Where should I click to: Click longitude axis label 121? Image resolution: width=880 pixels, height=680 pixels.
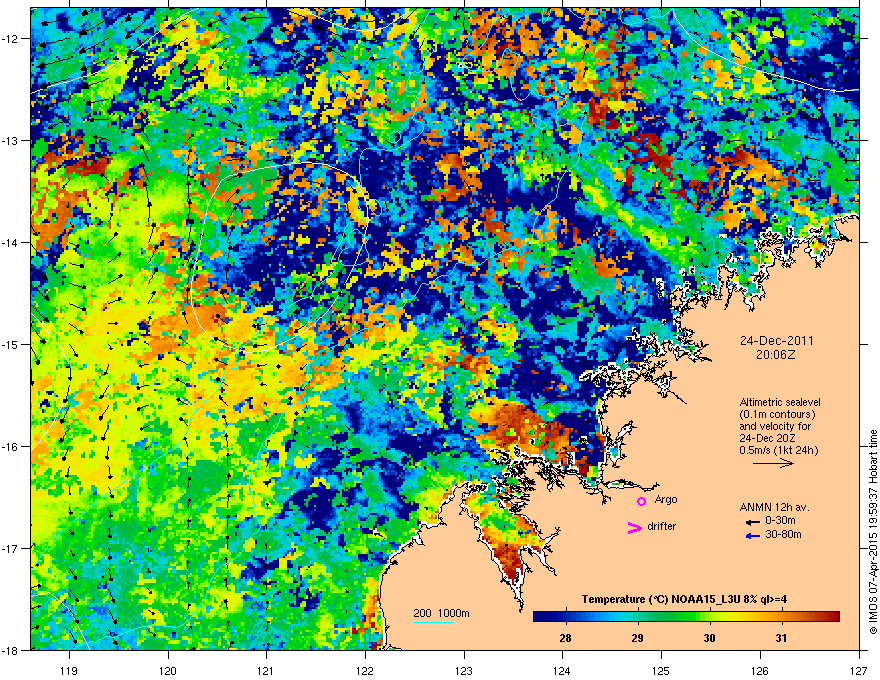[x=266, y=670]
